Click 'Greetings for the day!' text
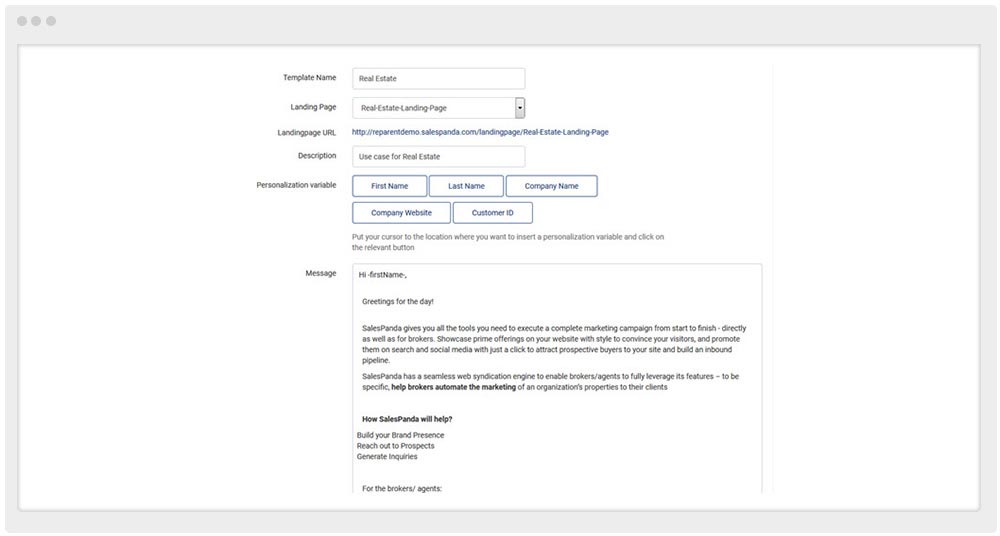The width and height of the screenshot is (1000, 536). [x=398, y=302]
